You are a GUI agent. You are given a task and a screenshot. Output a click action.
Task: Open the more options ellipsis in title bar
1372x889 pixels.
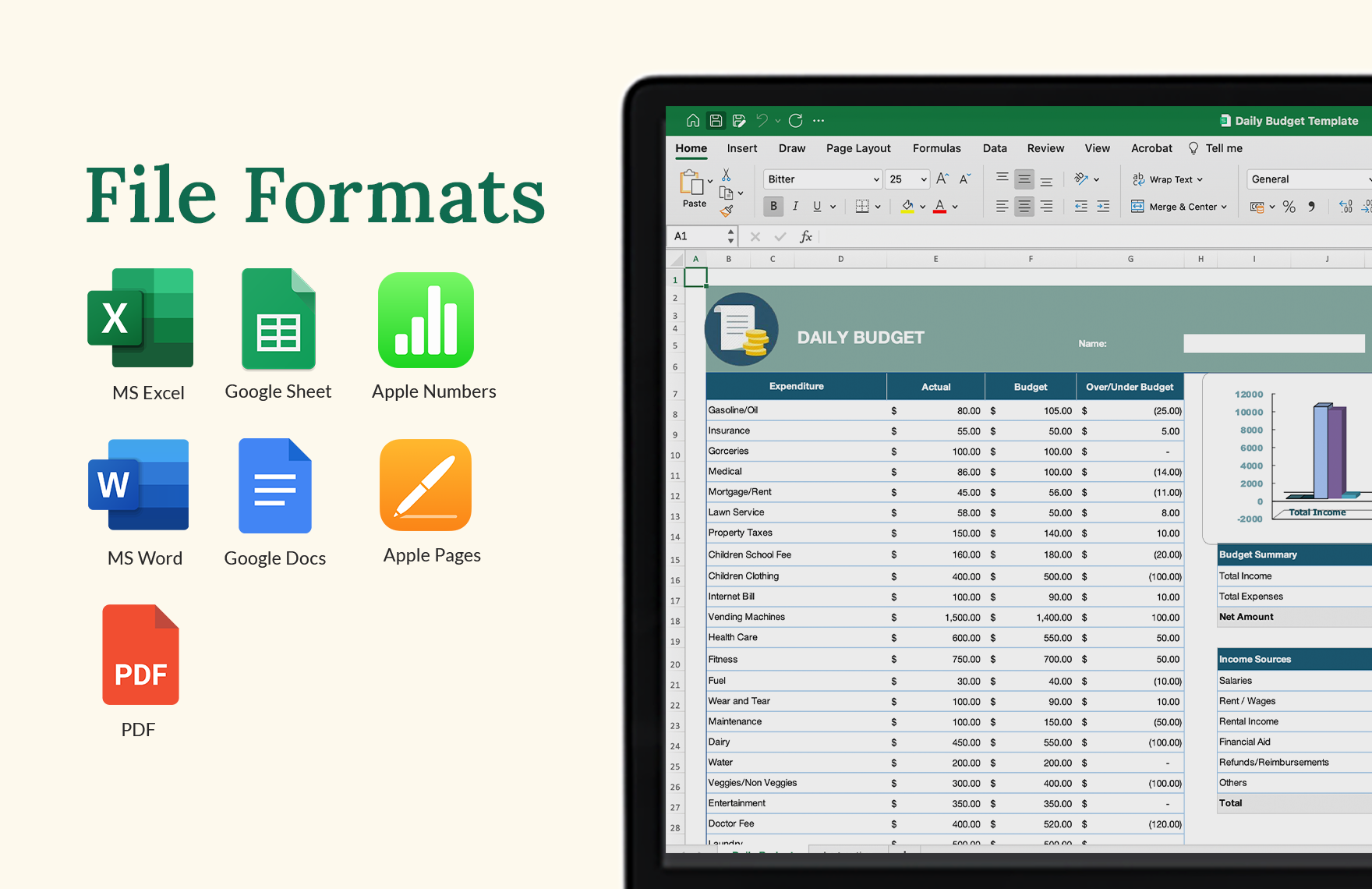[x=819, y=120]
